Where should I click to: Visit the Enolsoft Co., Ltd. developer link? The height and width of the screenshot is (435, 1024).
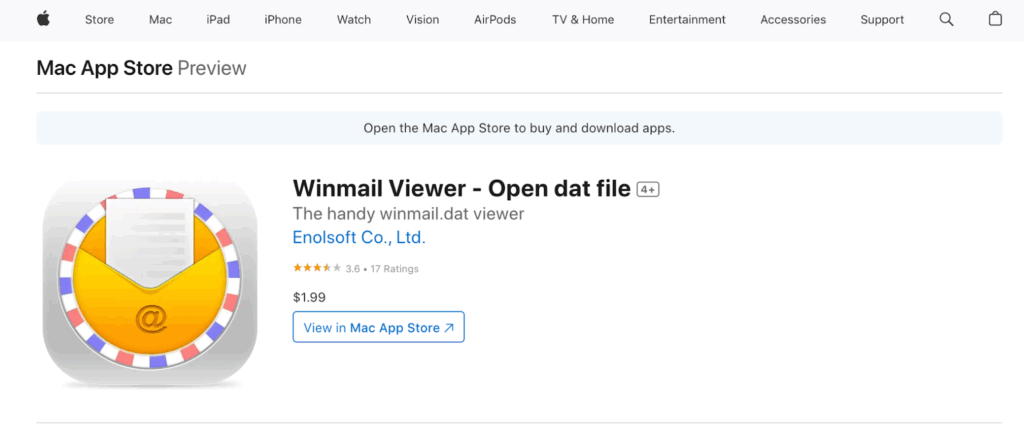359,237
